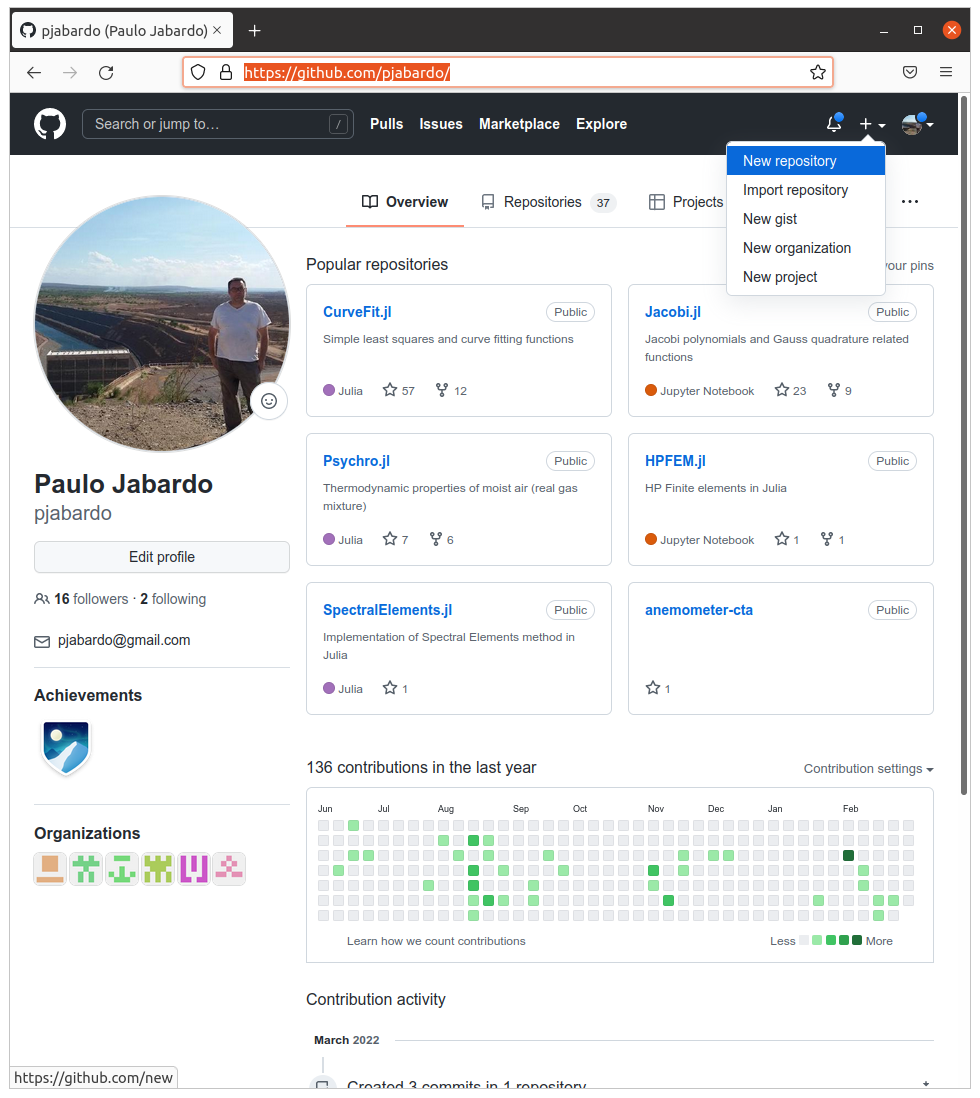Click the pjabardo@gmail.com email link
Screen dimensions: 980x1098
tap(124, 641)
